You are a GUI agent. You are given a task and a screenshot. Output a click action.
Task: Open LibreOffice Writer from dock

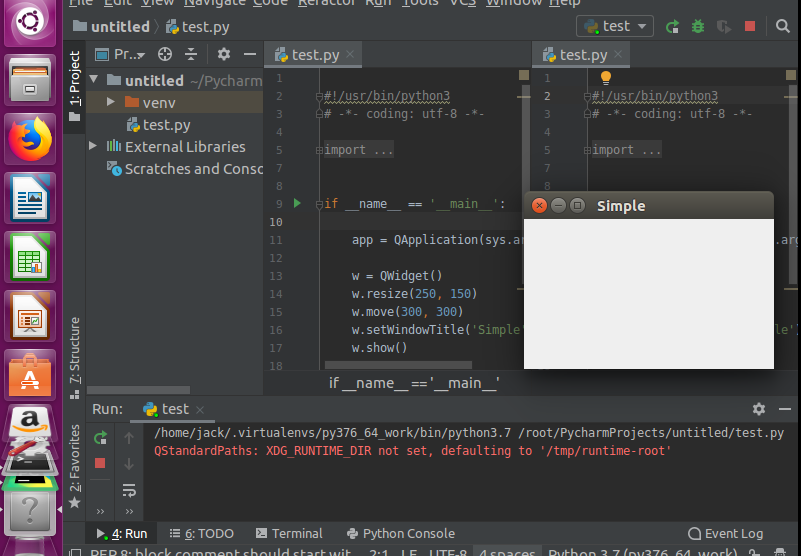(30, 198)
